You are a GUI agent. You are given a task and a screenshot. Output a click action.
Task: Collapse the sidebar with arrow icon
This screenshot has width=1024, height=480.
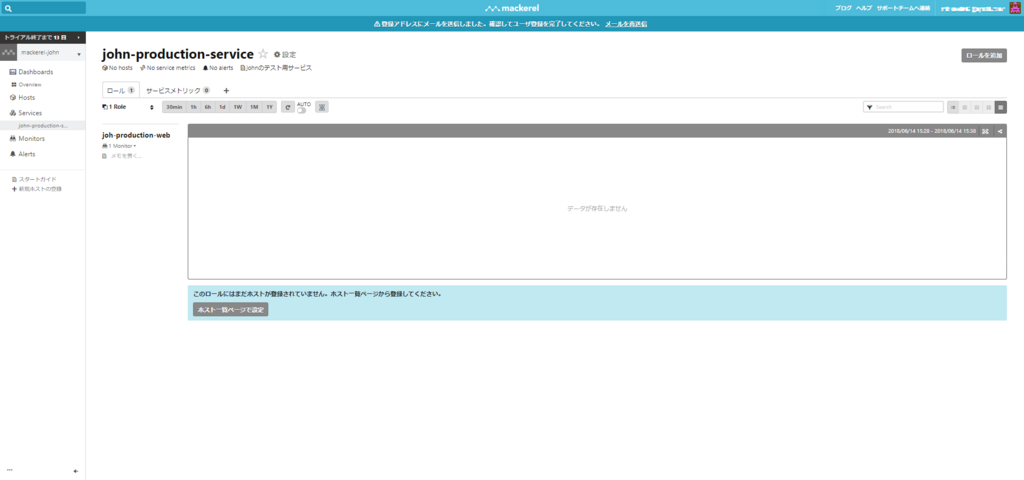click(76, 471)
